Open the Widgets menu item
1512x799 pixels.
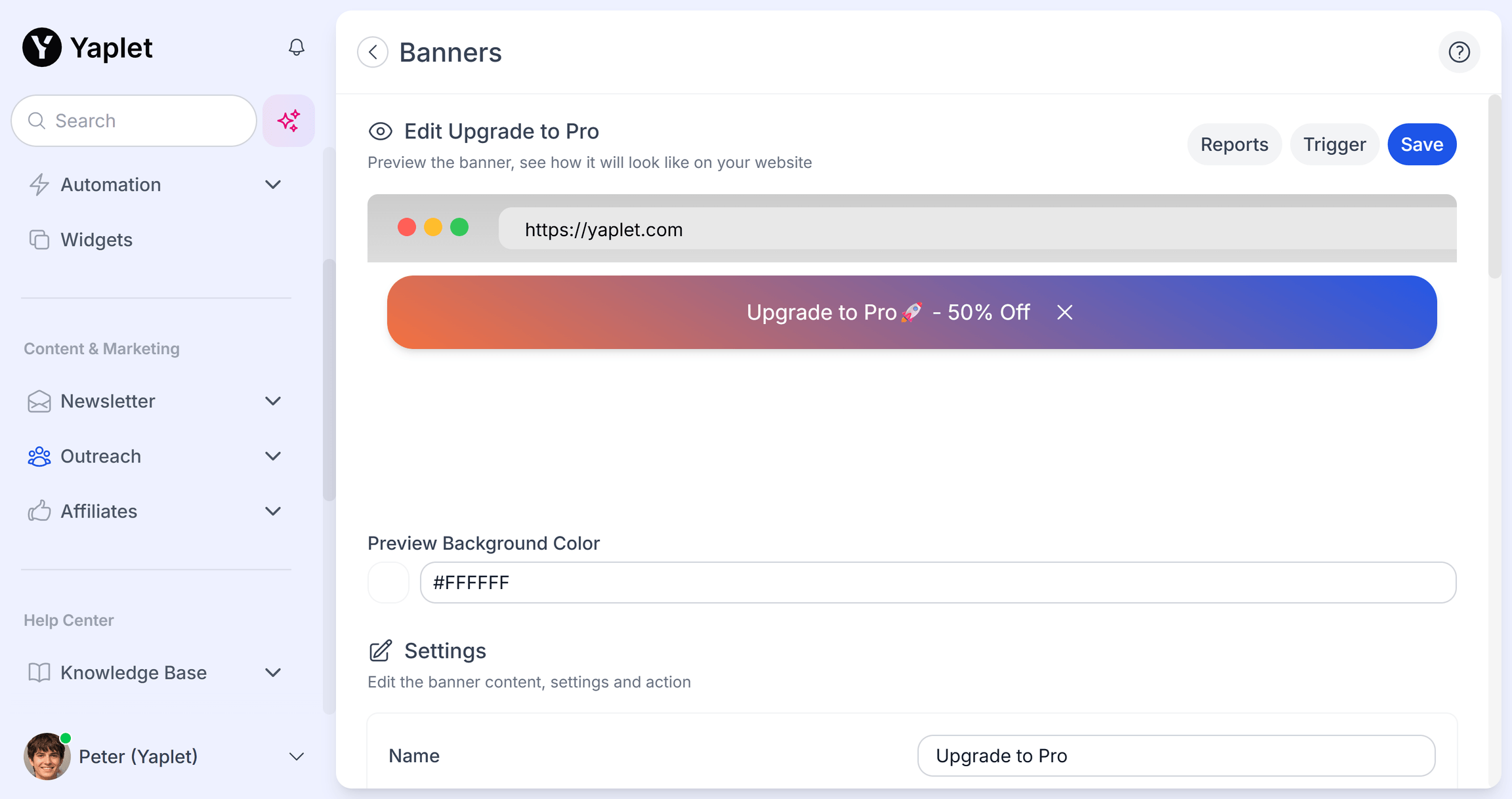(96, 240)
